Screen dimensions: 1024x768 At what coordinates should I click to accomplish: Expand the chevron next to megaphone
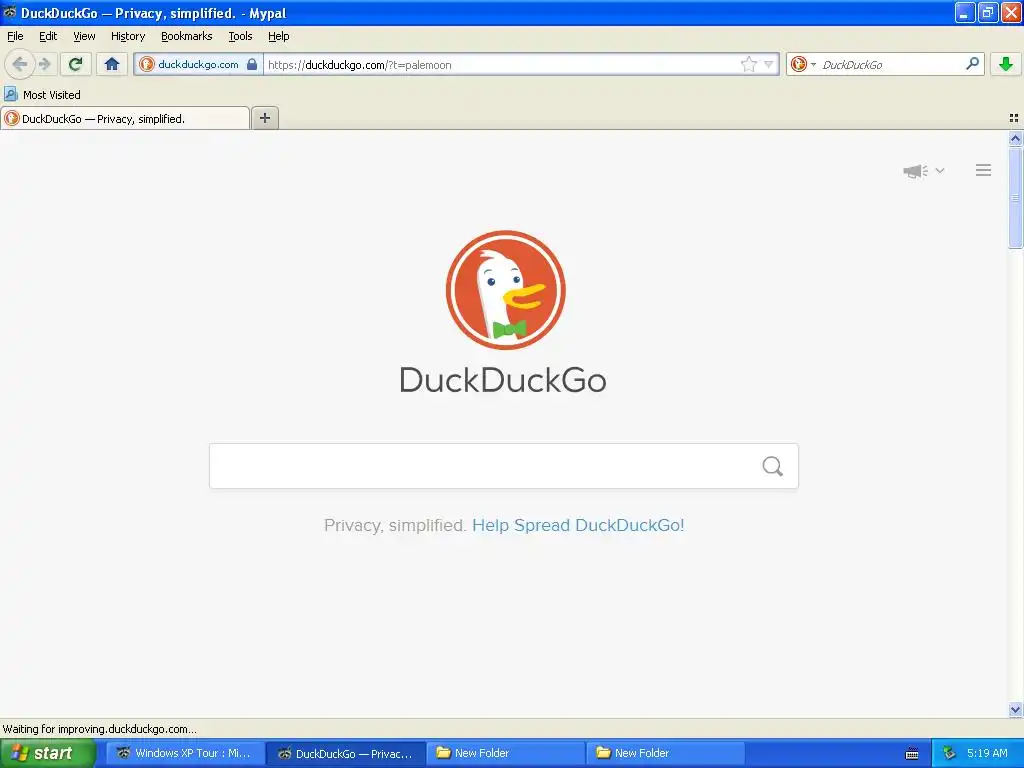click(x=940, y=170)
